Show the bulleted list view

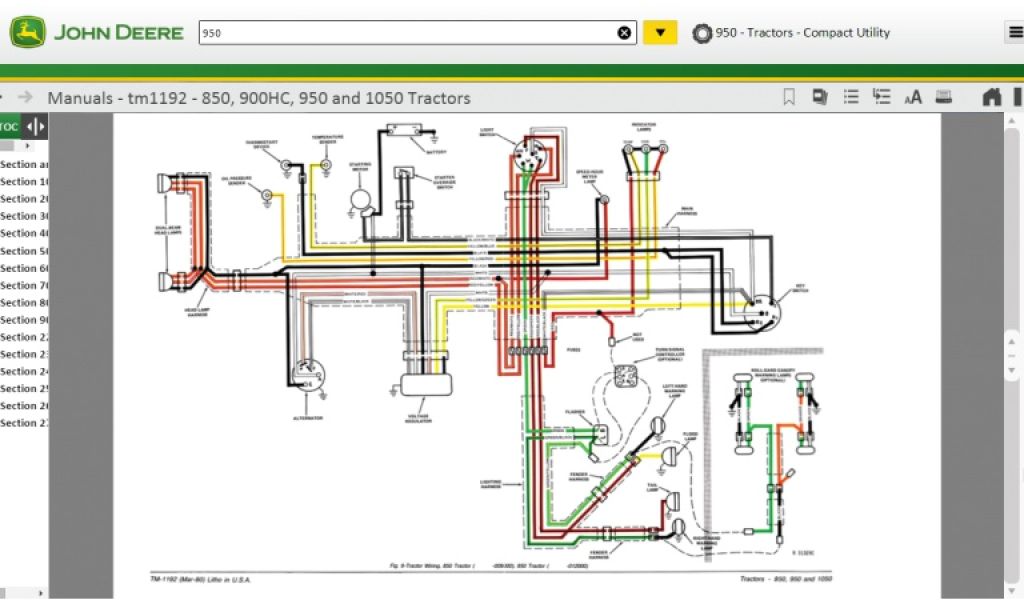pos(851,97)
